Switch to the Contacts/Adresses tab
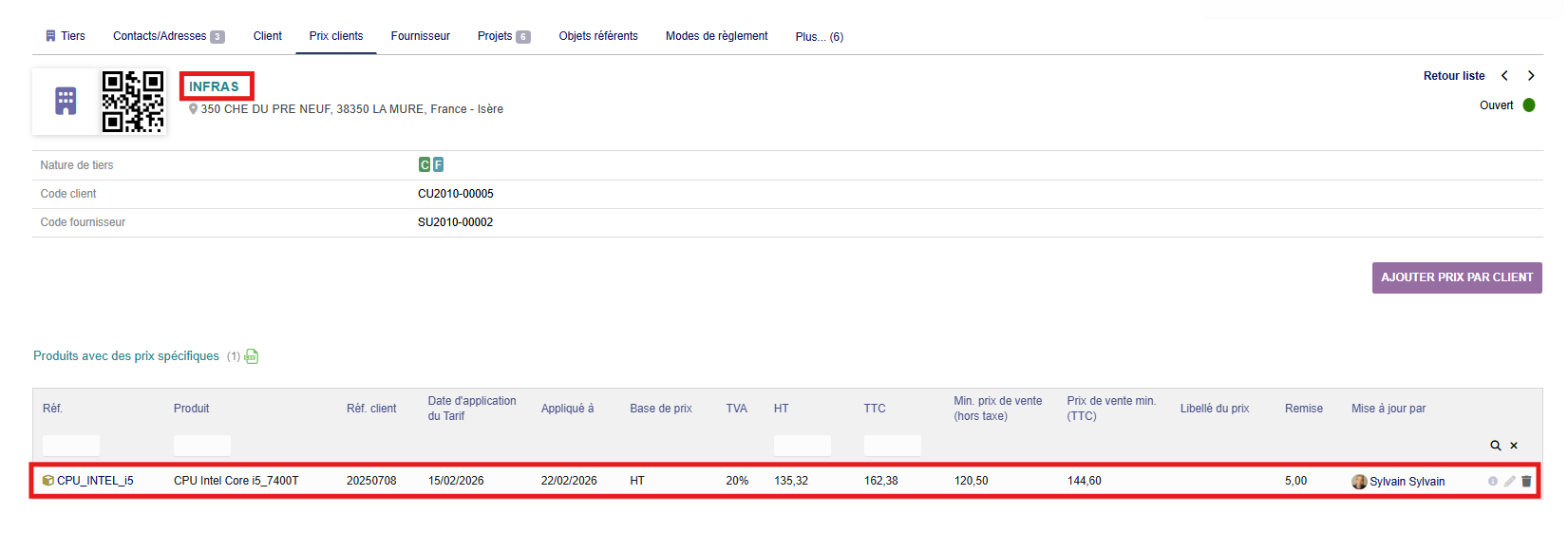Viewport: 1568px width, 534px height. pos(160,36)
